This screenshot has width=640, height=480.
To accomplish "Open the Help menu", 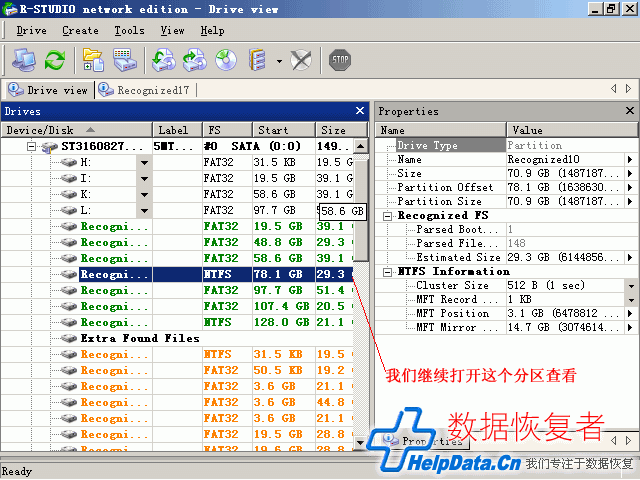I will 212,31.
